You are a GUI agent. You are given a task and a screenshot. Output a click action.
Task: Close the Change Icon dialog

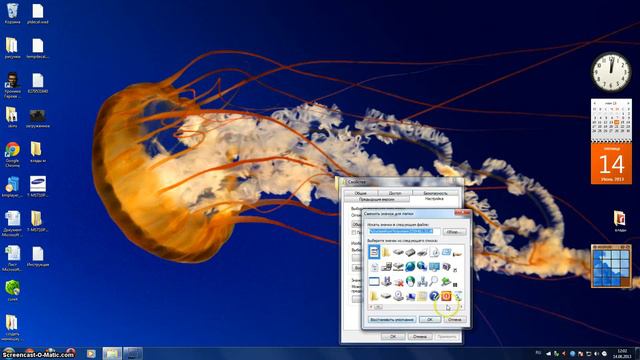click(462, 213)
